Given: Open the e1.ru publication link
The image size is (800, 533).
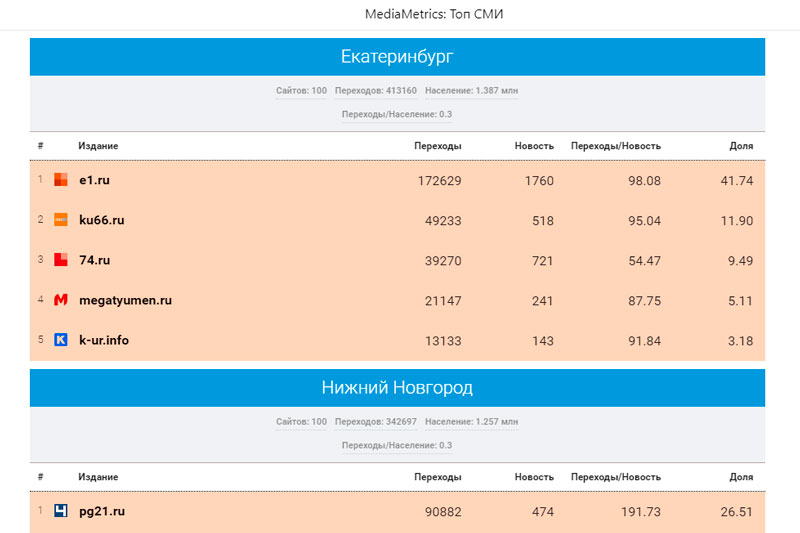Looking at the screenshot, I should pos(95,180).
